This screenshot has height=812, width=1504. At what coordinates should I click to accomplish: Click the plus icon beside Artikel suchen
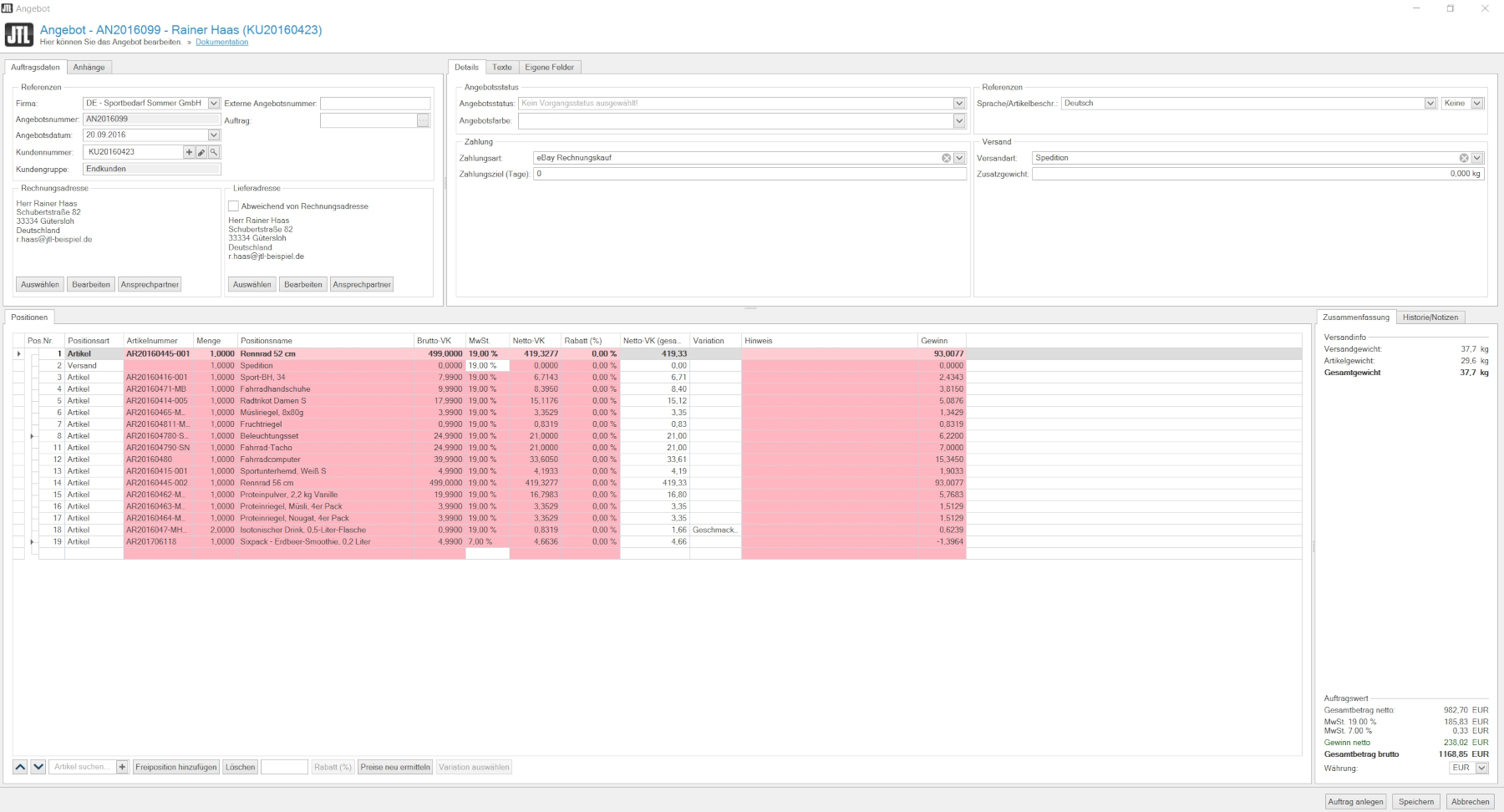point(122,767)
